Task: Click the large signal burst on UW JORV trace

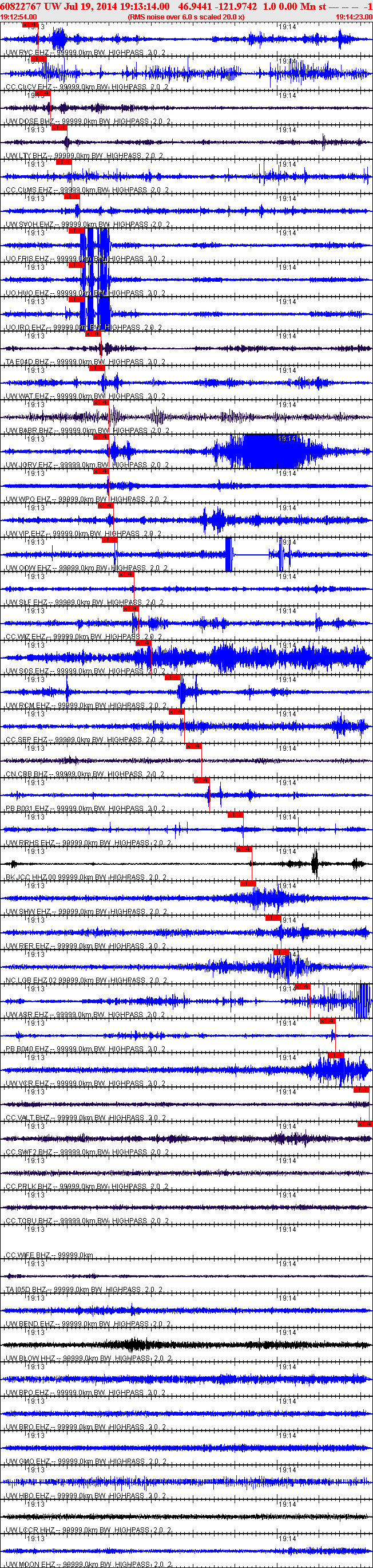Action: [x=263, y=452]
